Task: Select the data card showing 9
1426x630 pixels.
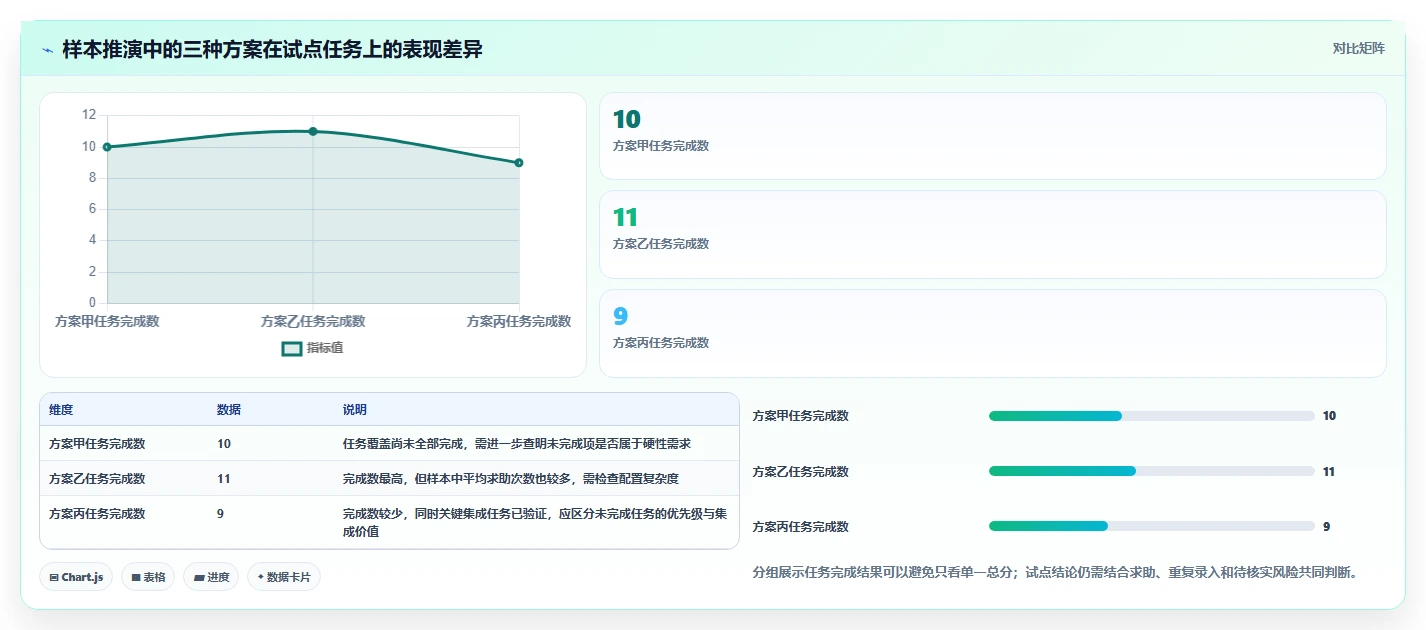Action: [x=993, y=333]
